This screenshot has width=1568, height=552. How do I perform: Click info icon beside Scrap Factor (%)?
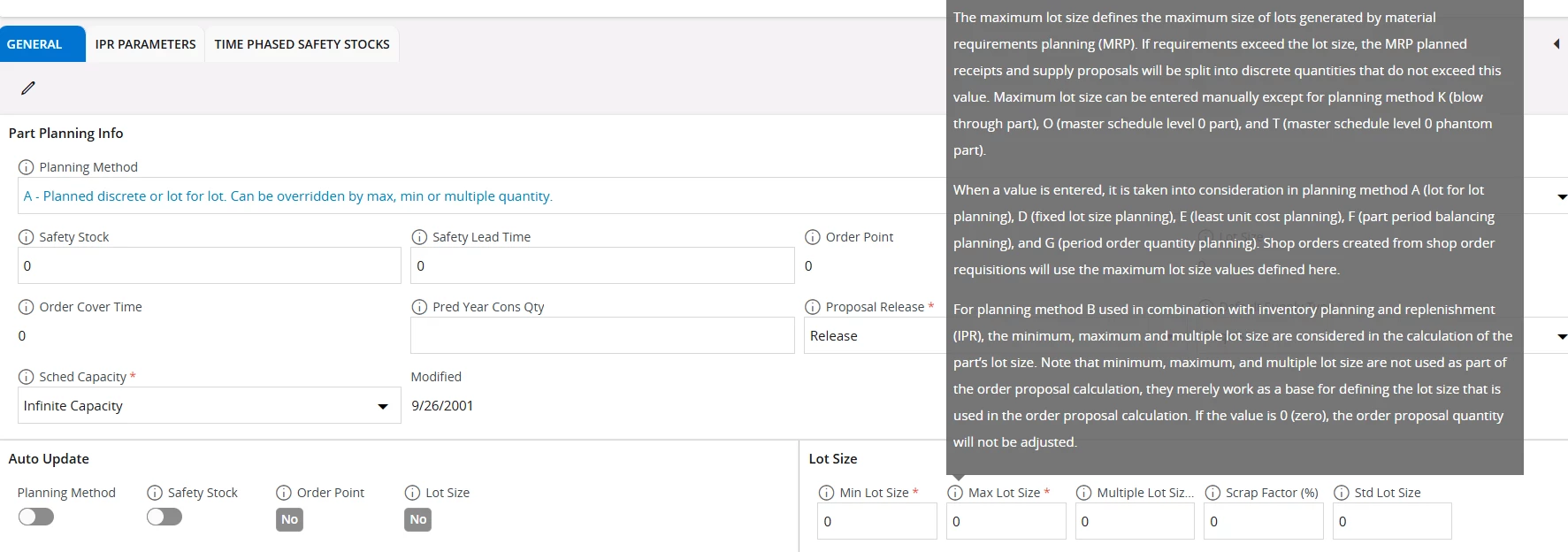click(x=1212, y=493)
